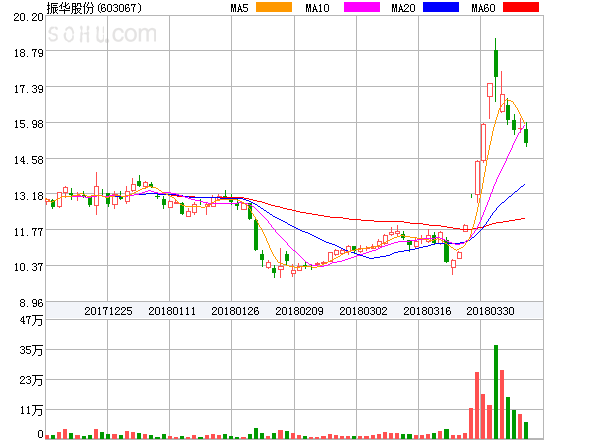The height and width of the screenshot is (440, 600).
Task: Click the 14.58 price axis label
Action: click(28, 160)
